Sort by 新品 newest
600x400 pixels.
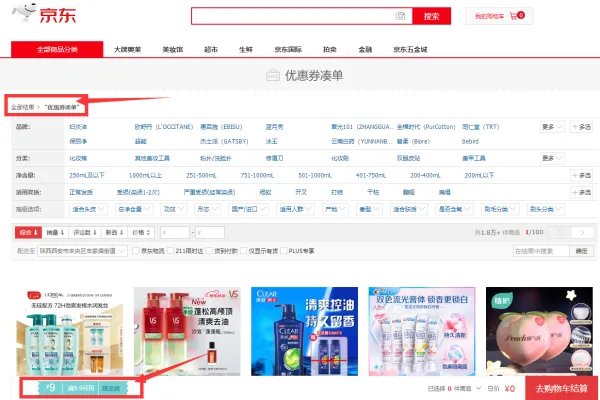(x=114, y=232)
